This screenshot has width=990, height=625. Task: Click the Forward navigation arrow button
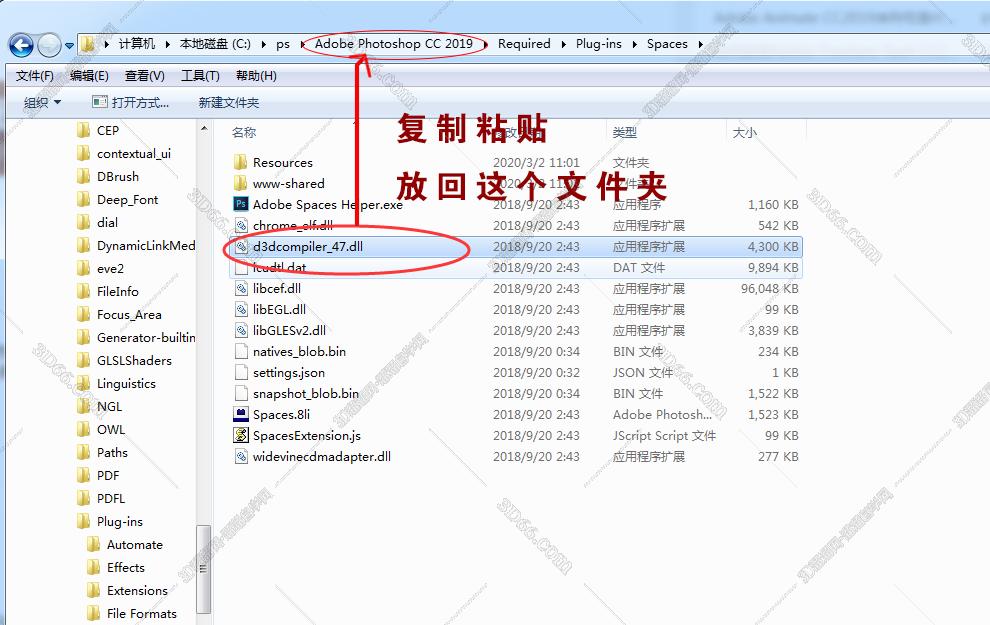(50, 45)
